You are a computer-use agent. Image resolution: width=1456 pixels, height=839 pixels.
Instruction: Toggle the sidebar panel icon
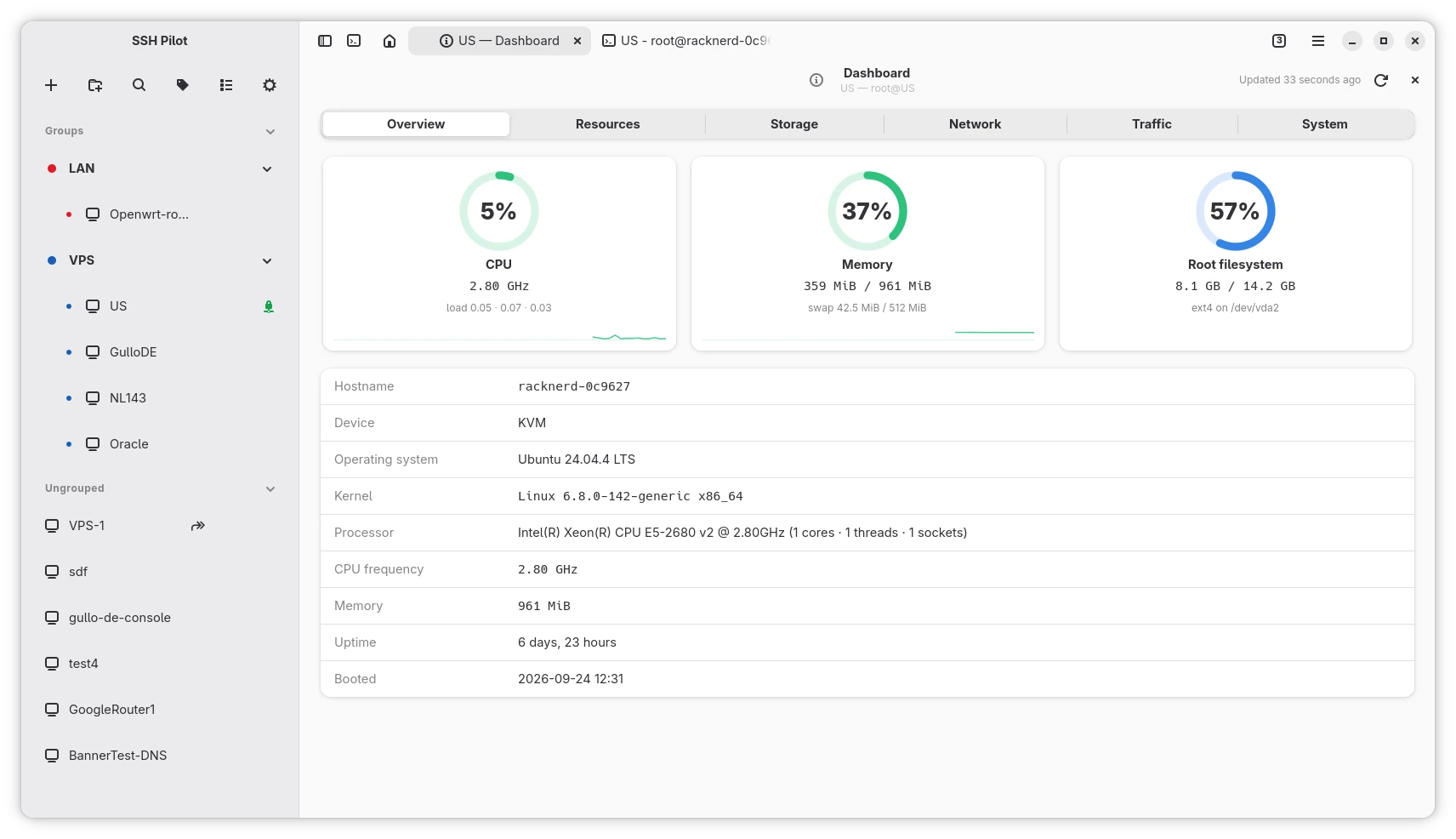point(325,41)
